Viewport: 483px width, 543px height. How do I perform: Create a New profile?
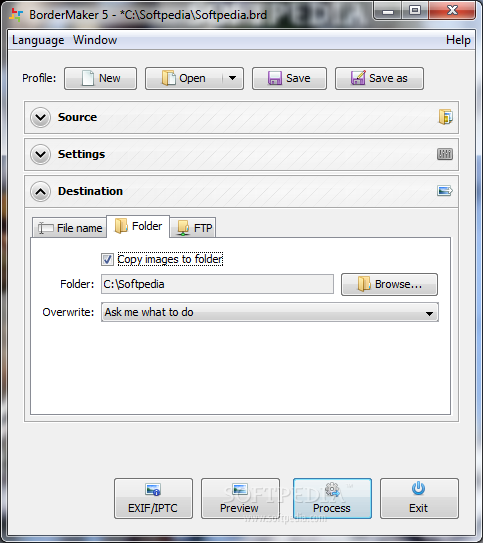click(x=100, y=78)
